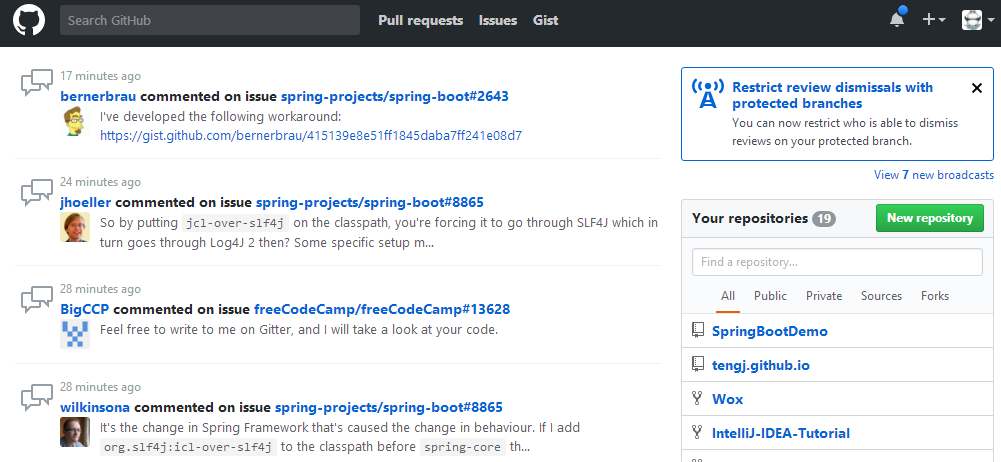The width and height of the screenshot is (1001, 462).
Task: Open BigCCP's identicon avatar
Action: click(75, 334)
